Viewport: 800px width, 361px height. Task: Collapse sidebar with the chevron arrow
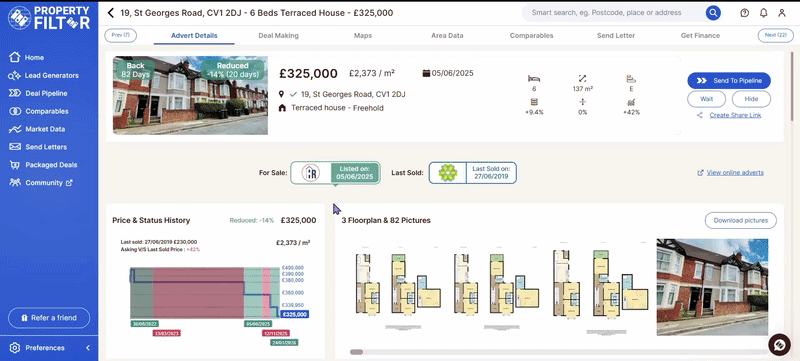88,348
